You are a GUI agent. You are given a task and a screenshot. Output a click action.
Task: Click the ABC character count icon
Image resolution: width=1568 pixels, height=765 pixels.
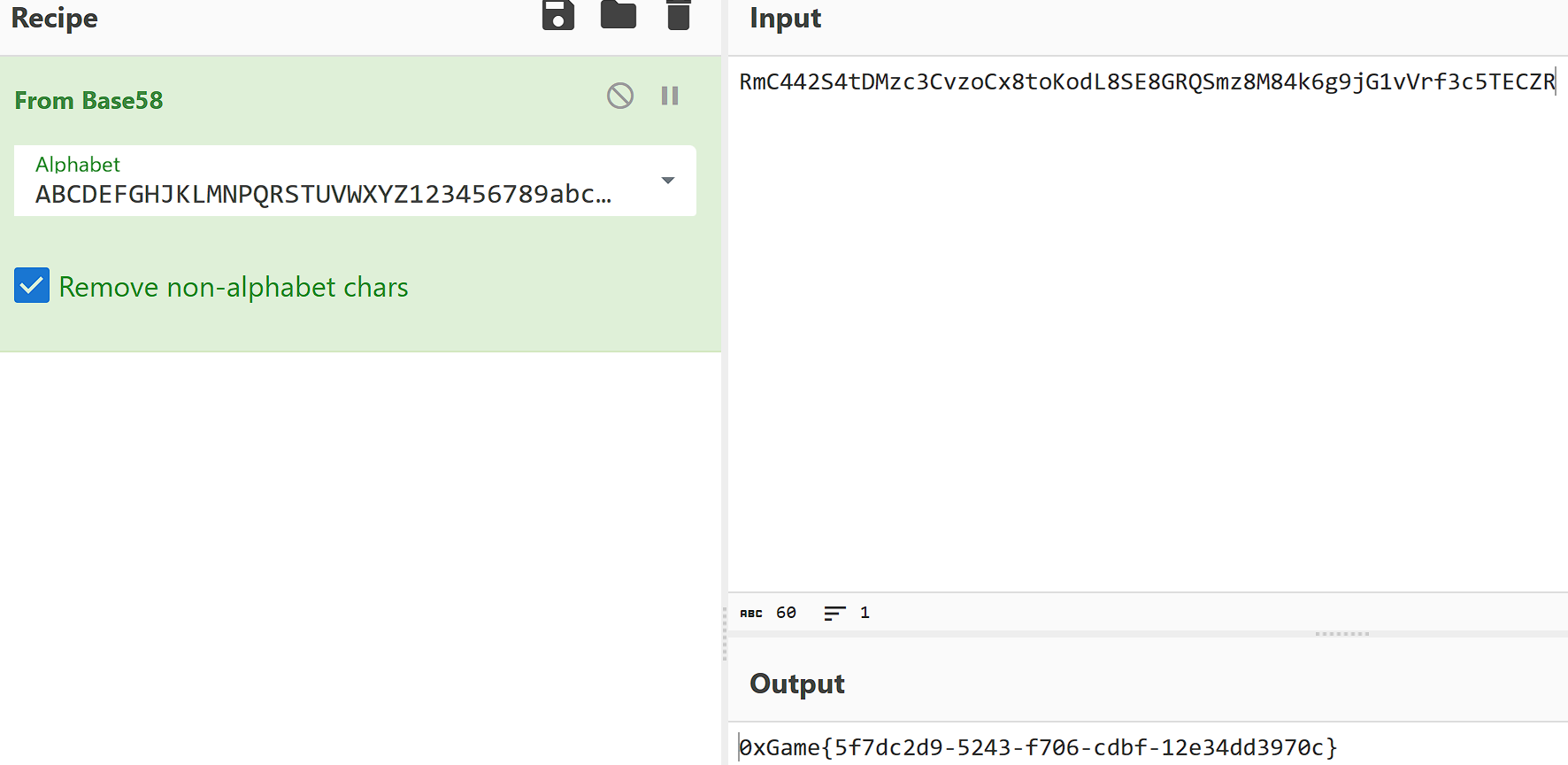pyautogui.click(x=751, y=613)
